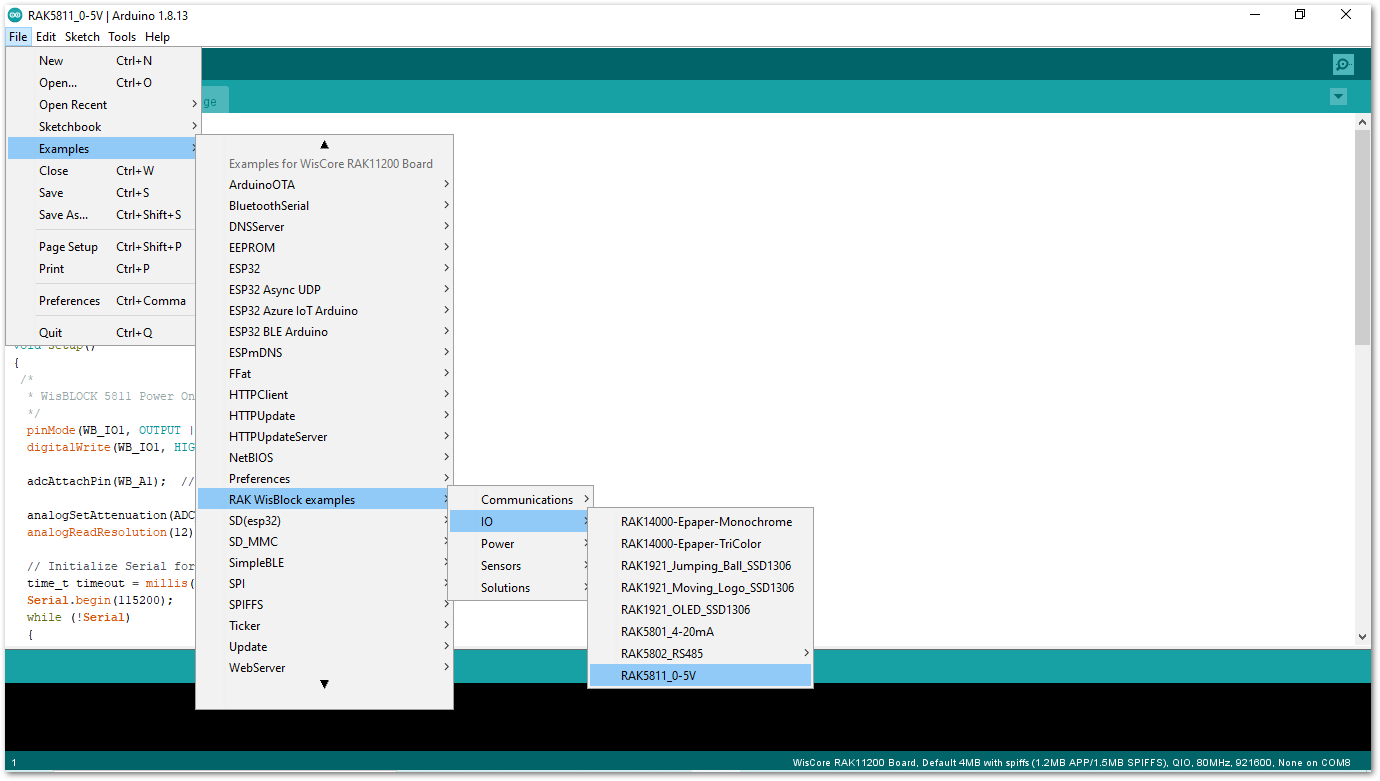Open RAK14000-Epaper-Monochrome example
This screenshot has height=781, width=1380.
[701, 522]
